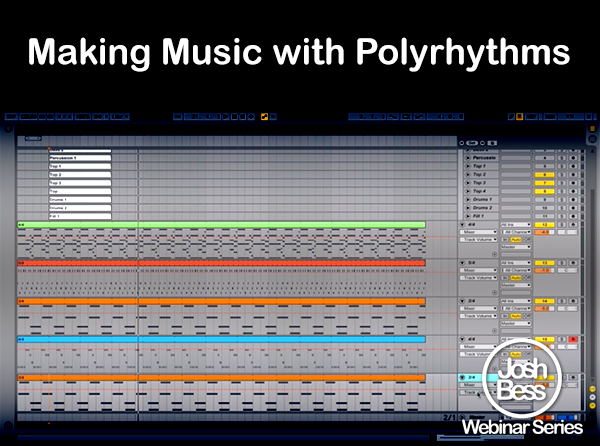Unfold the Fill 1 track
This screenshot has width=600, height=446.
pyautogui.click(x=467, y=216)
